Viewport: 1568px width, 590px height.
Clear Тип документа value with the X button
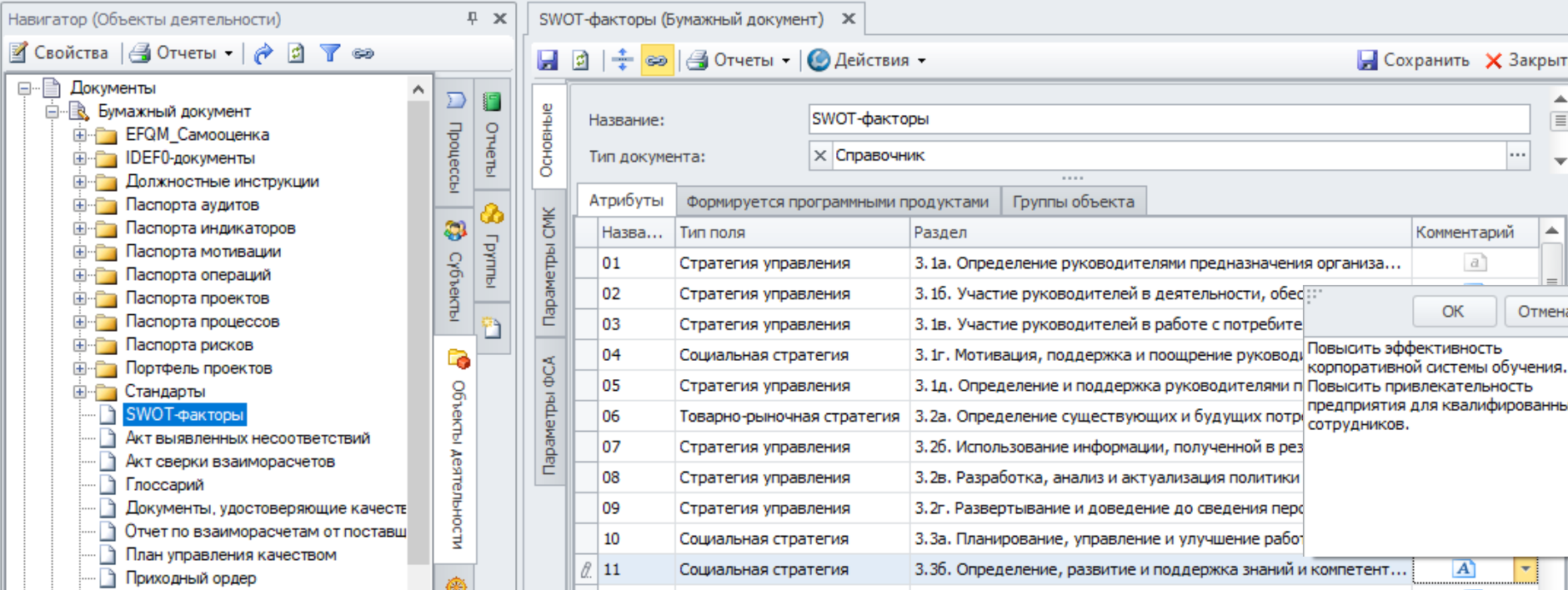tap(820, 156)
